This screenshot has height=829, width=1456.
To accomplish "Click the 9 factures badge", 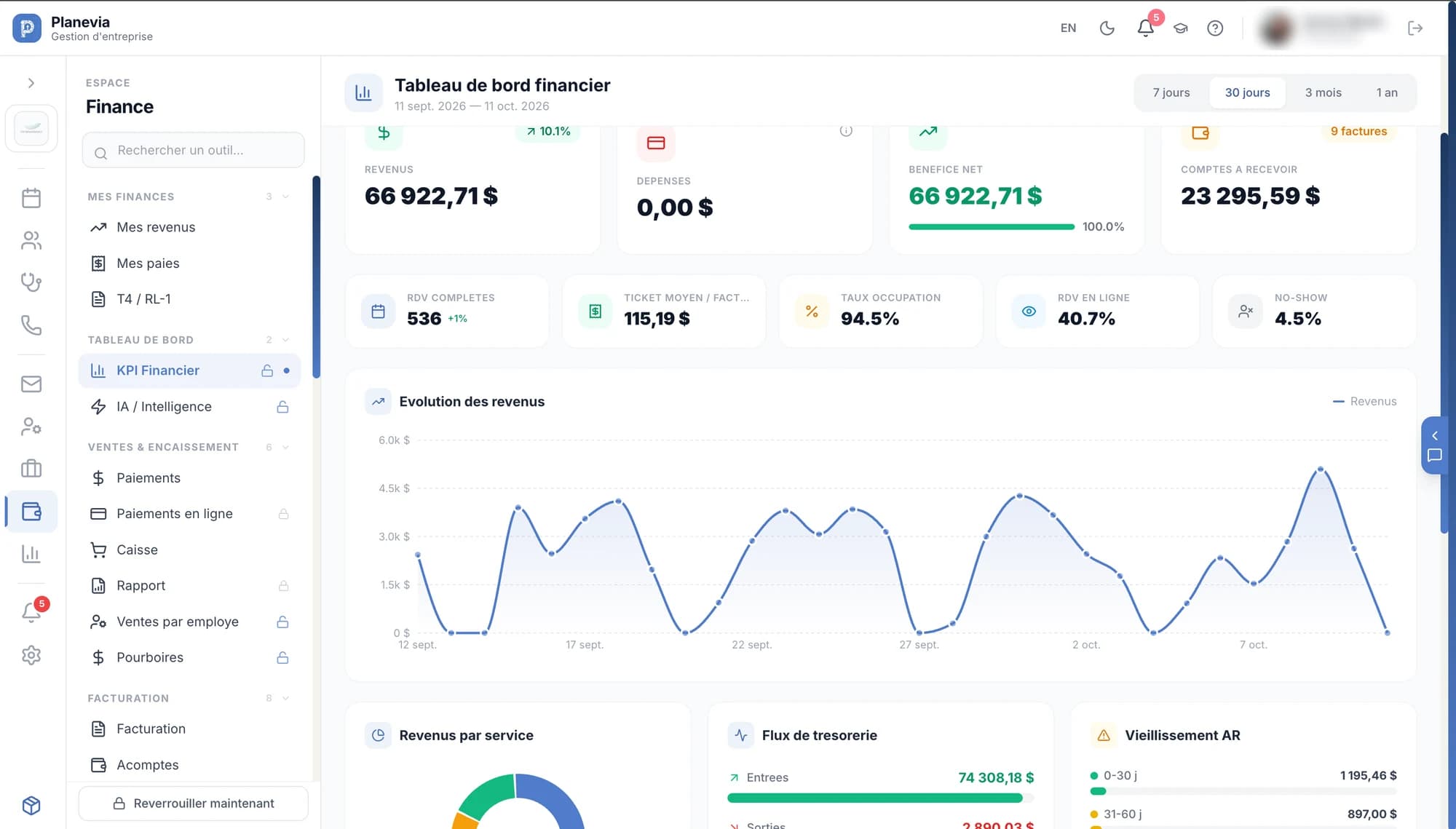I will coord(1358,131).
